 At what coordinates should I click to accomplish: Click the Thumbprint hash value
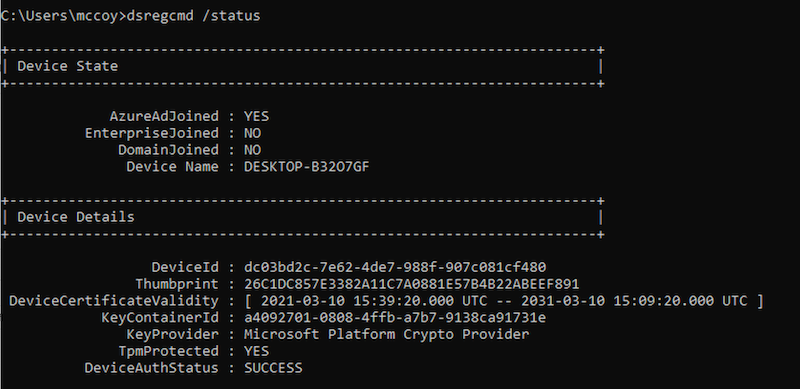411,284
